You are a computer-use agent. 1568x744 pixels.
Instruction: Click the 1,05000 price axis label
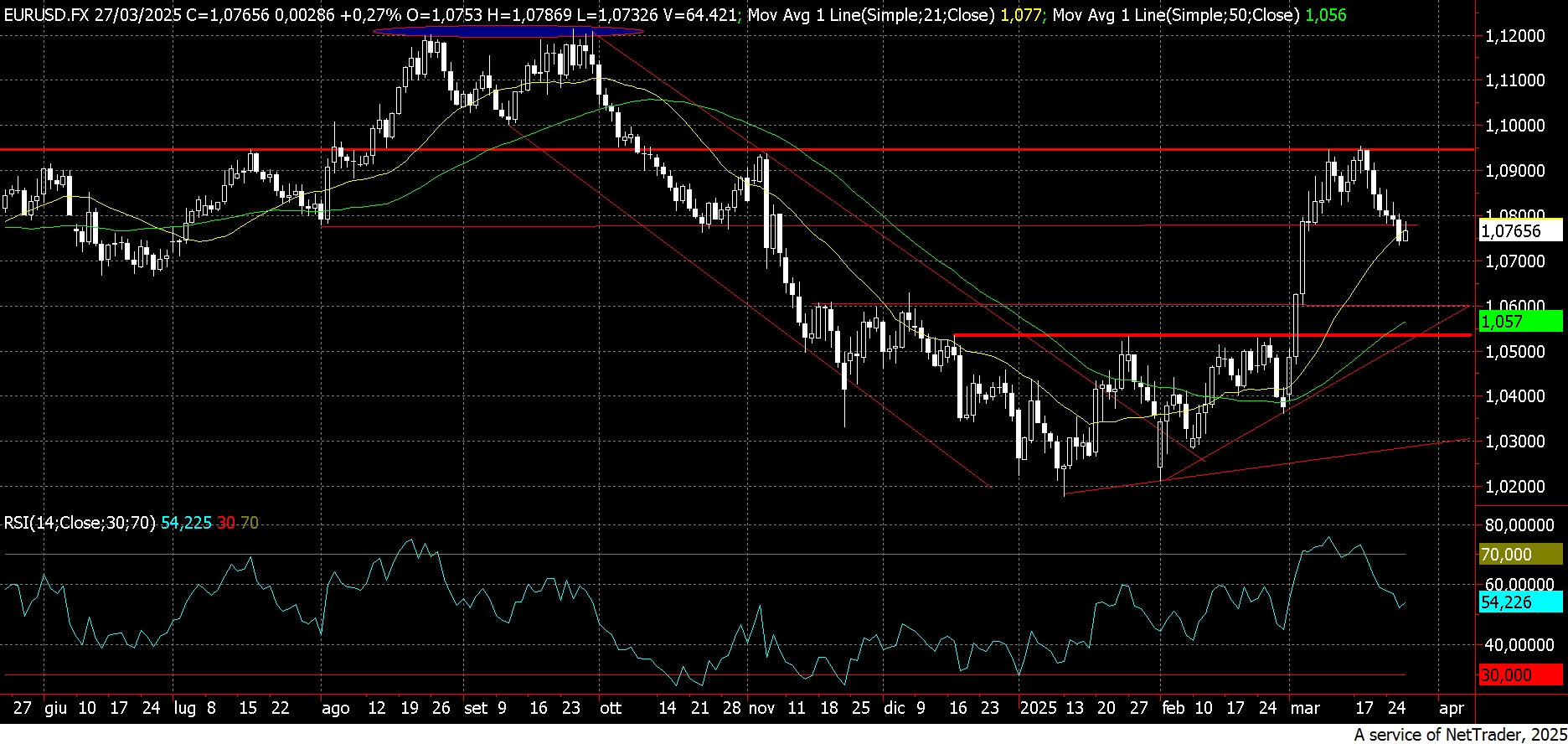pyautogui.click(x=1514, y=351)
